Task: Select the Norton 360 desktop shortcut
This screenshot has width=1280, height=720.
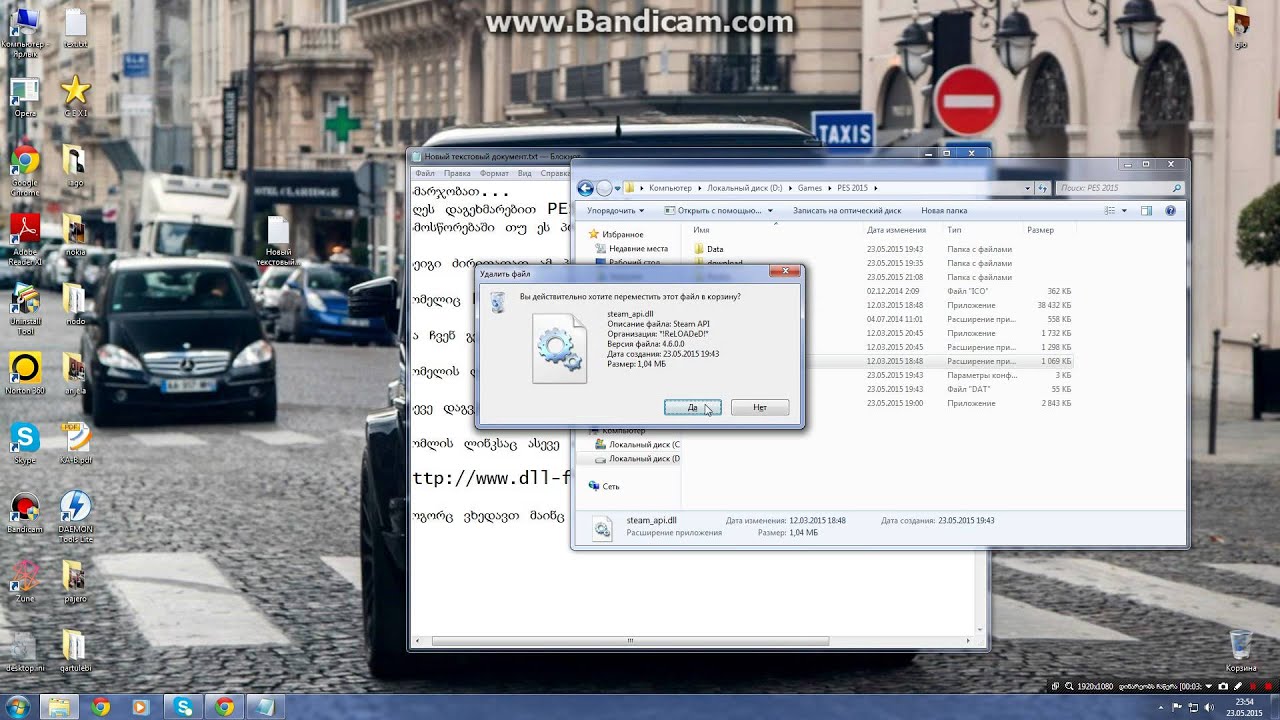Action: point(24,372)
